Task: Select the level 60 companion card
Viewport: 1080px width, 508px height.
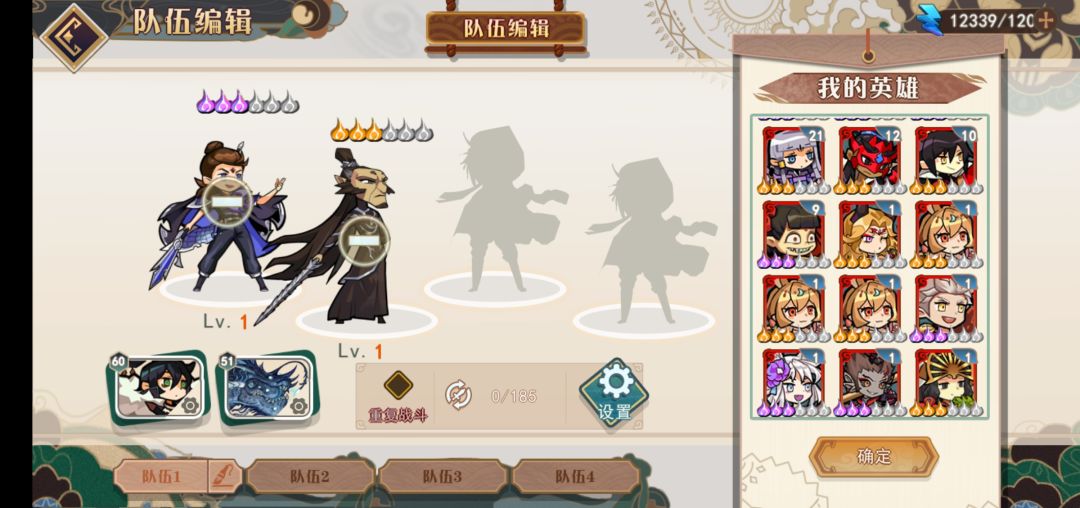Action: click(158, 388)
